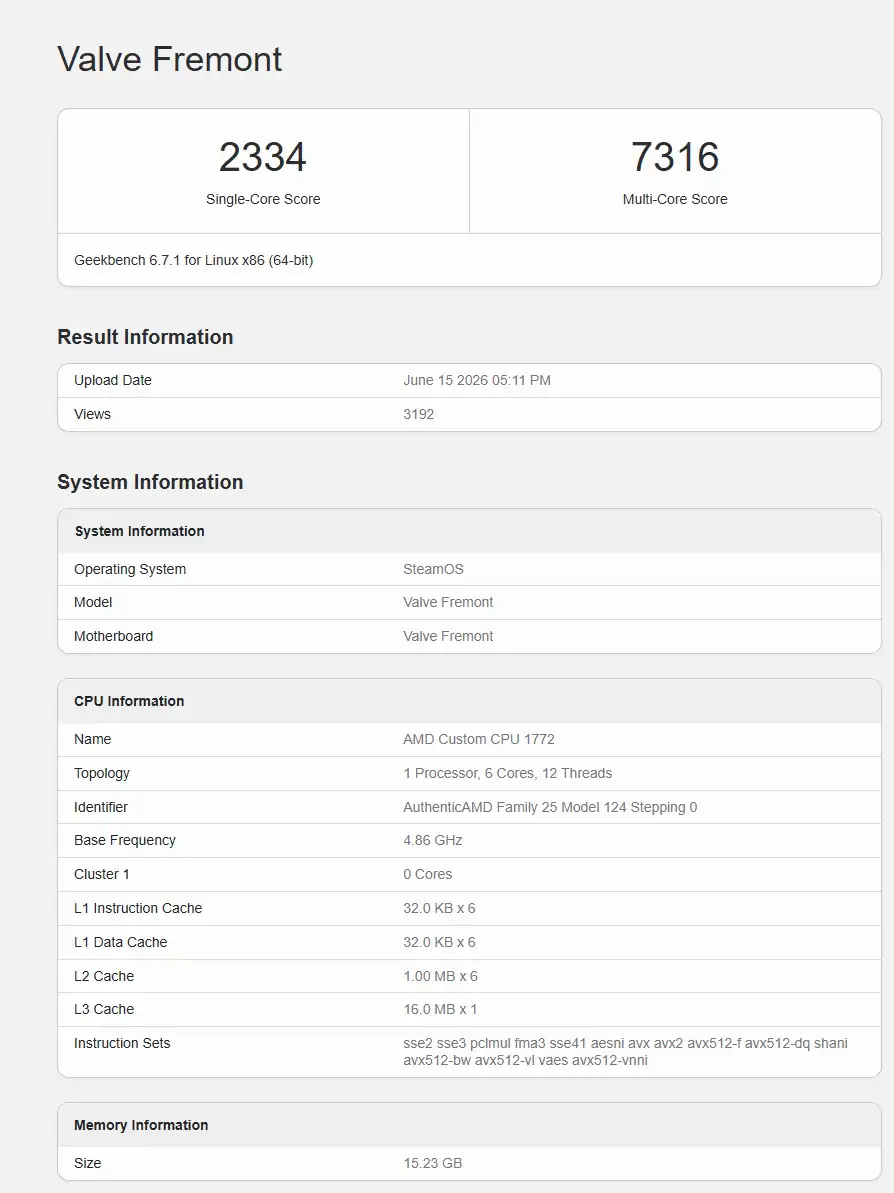Click the L2 Cache label
The image size is (894, 1193).
103,976
